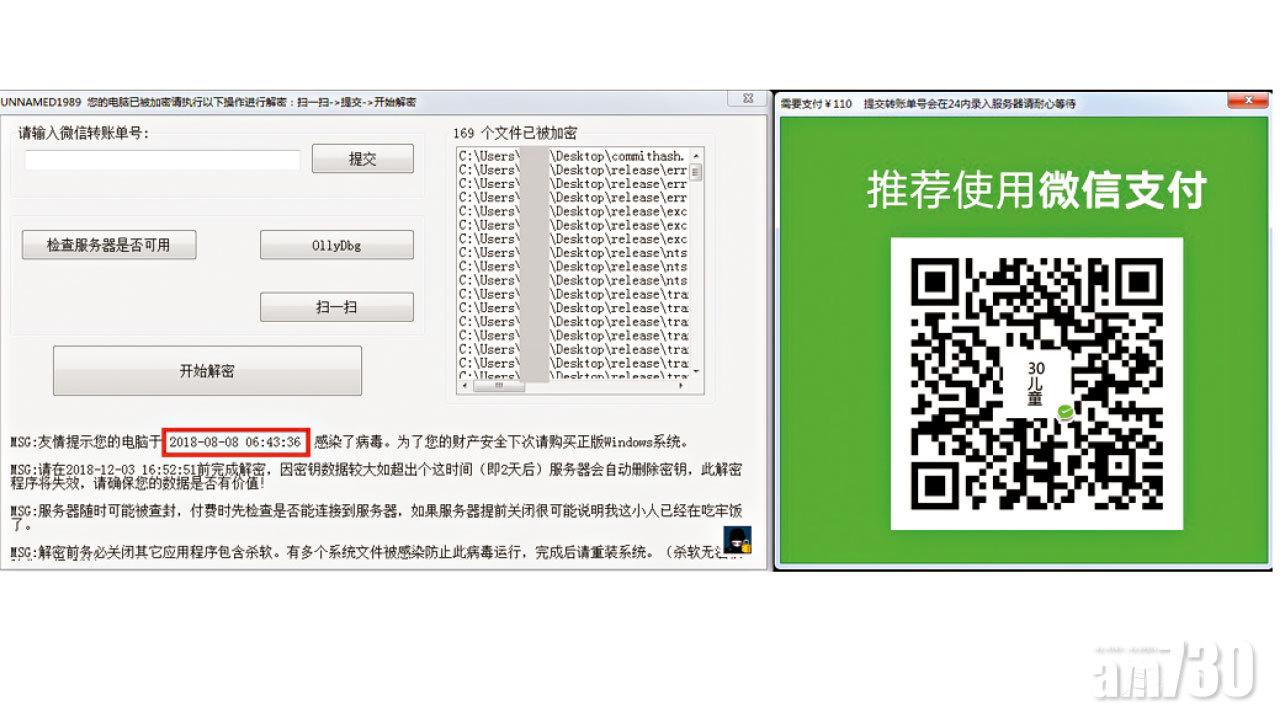Click the right arrow of the horizontal scrollbar

point(681,385)
